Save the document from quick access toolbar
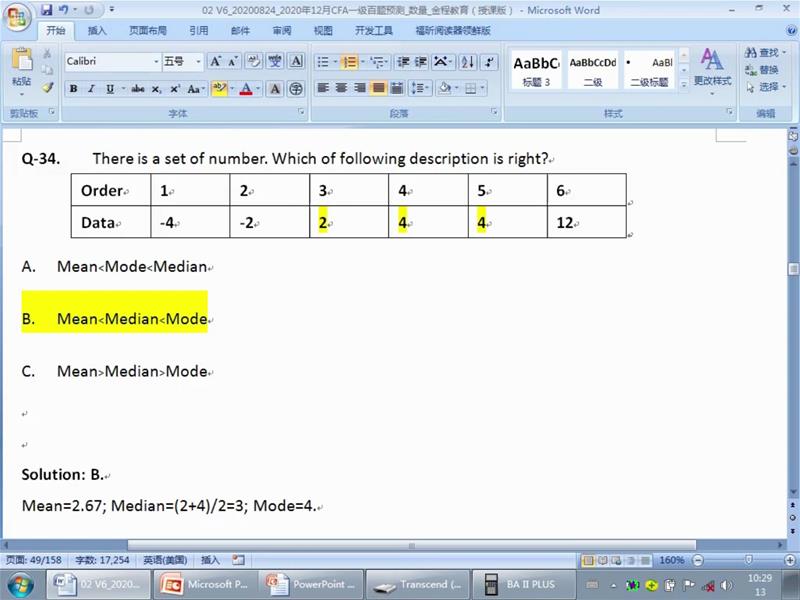 click(47, 10)
